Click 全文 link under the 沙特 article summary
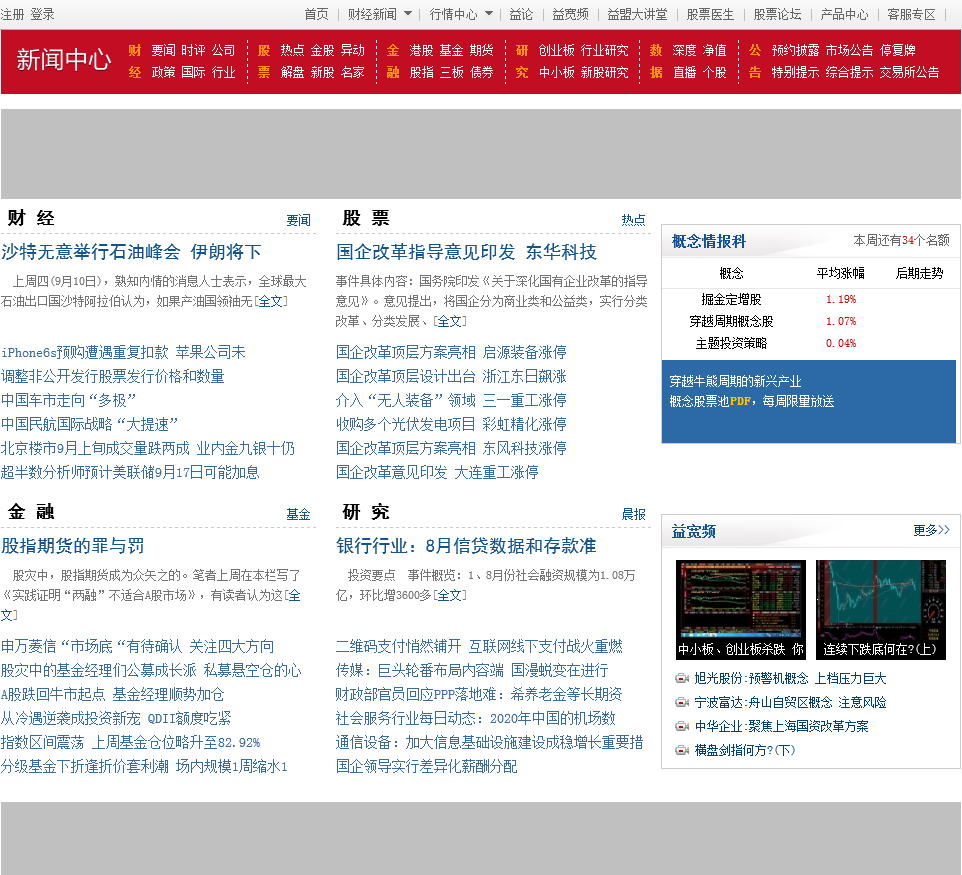This screenshot has height=875, width=962. pos(271,301)
